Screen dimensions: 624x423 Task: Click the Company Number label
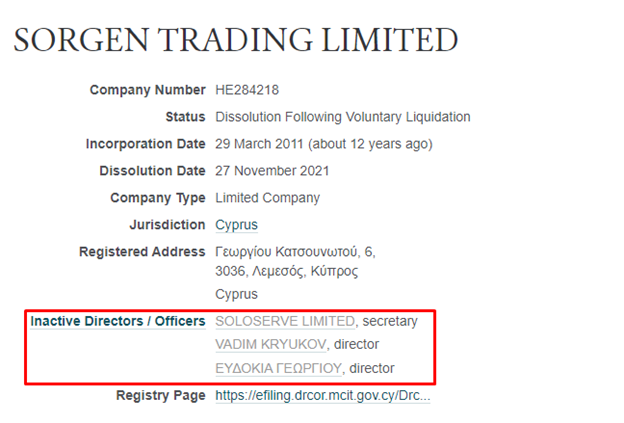148,90
